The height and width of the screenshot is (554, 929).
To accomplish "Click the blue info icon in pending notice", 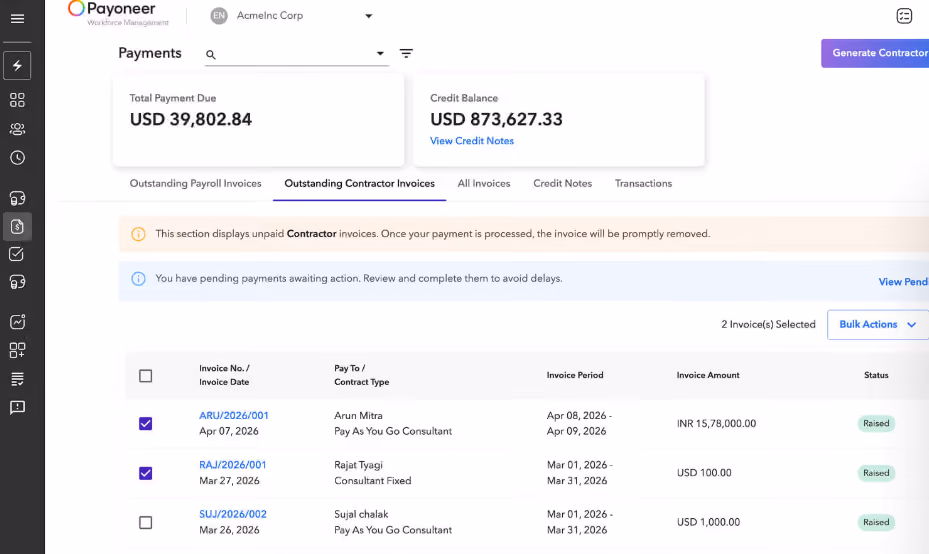I will coord(138,278).
